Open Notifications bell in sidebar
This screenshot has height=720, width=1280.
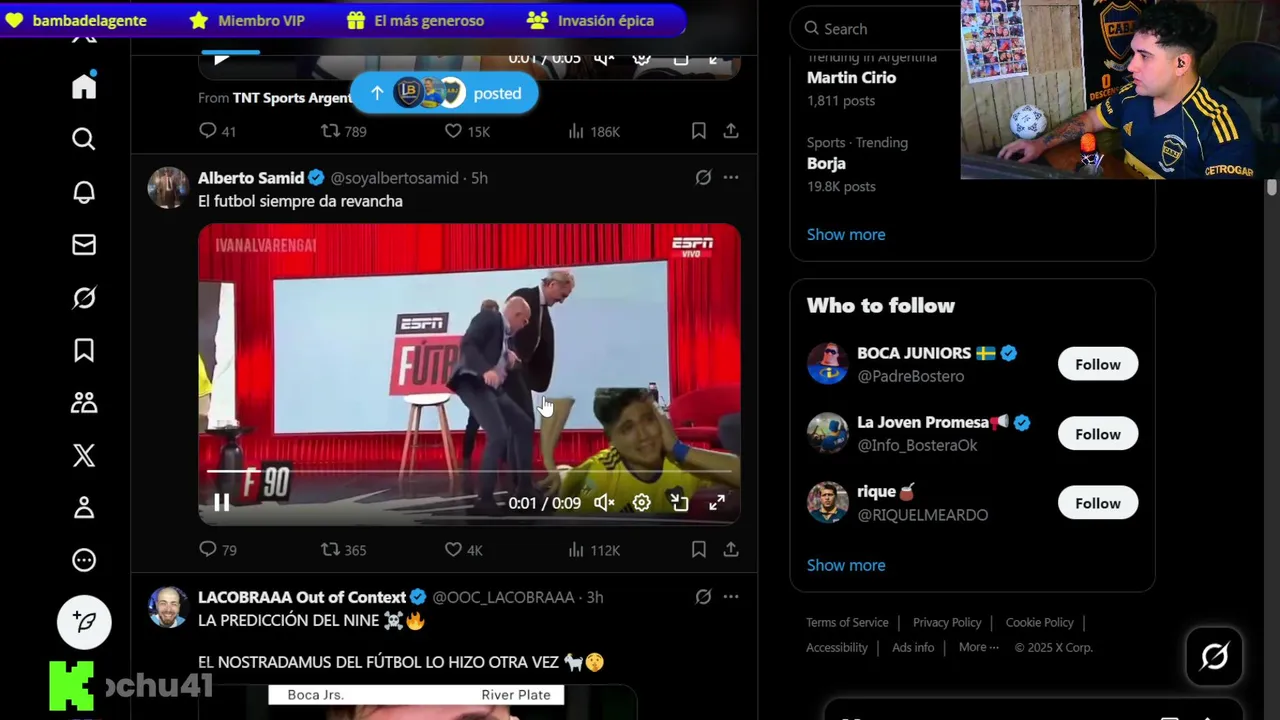click(84, 192)
